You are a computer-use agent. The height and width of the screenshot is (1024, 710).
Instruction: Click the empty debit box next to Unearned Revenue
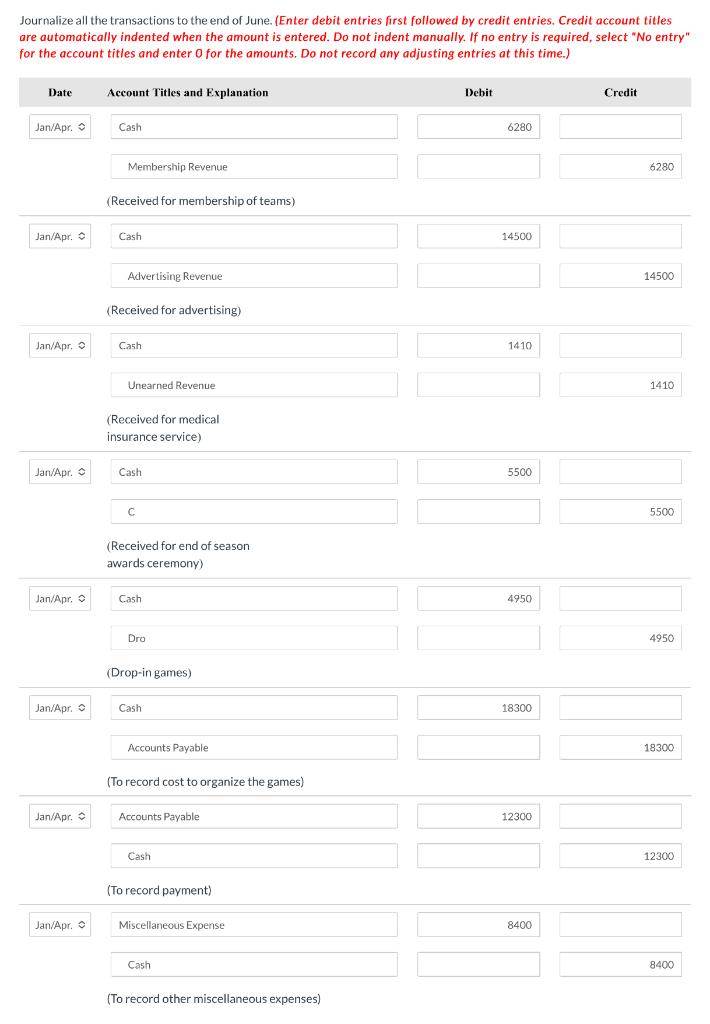coord(478,385)
